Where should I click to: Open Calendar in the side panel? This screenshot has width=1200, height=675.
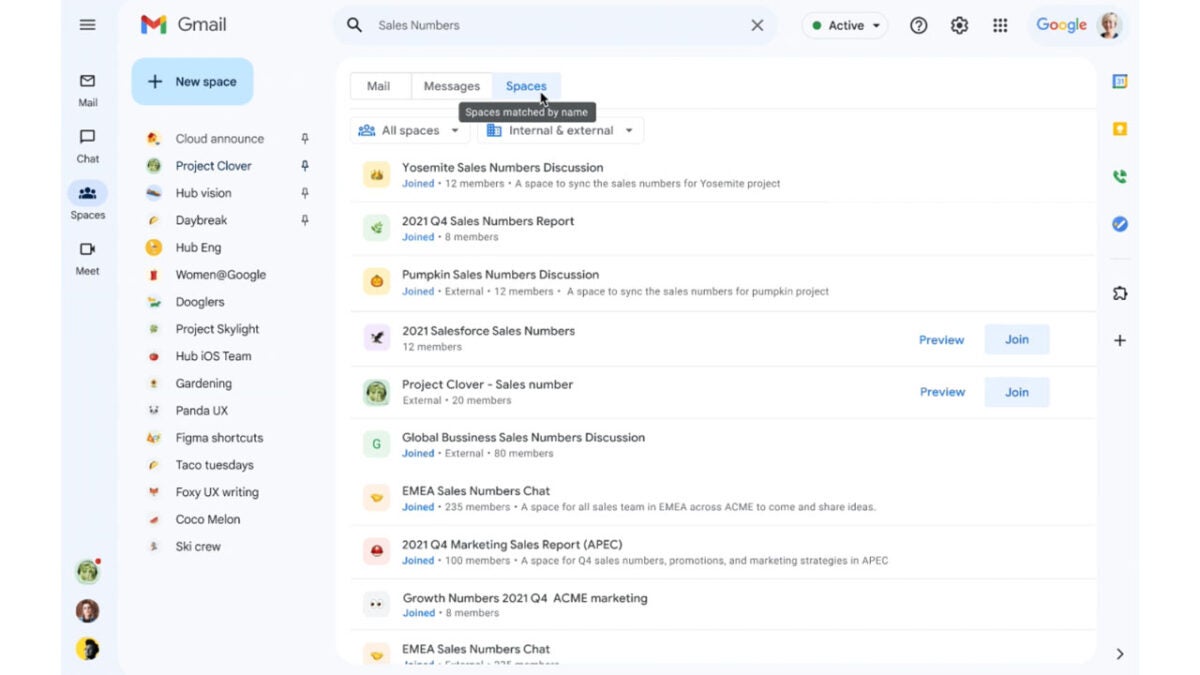tap(1120, 82)
